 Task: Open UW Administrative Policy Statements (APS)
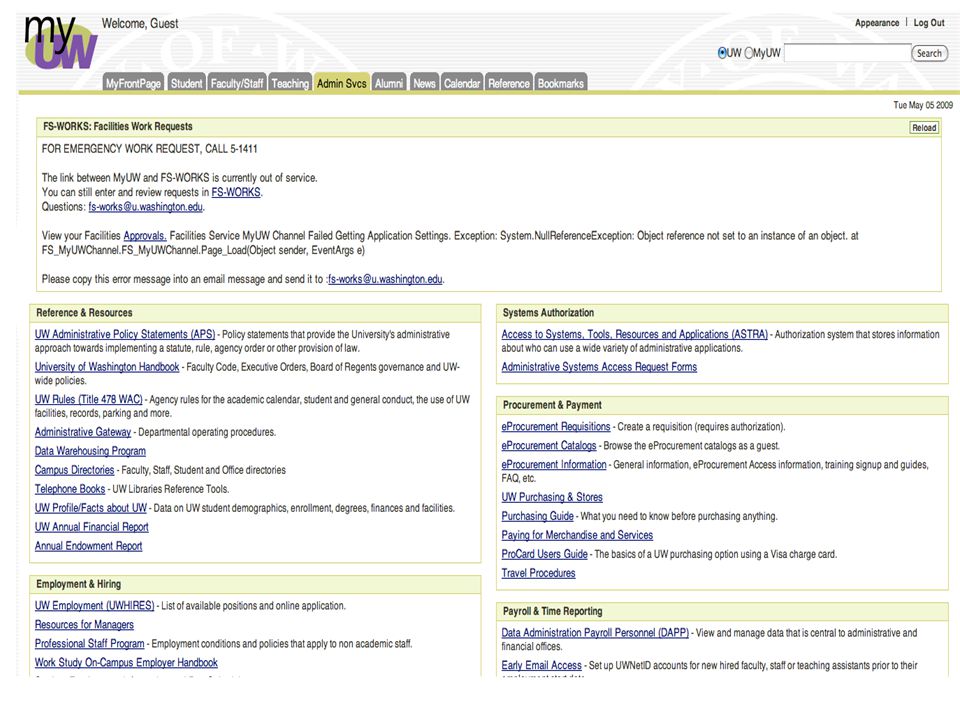(x=125, y=334)
